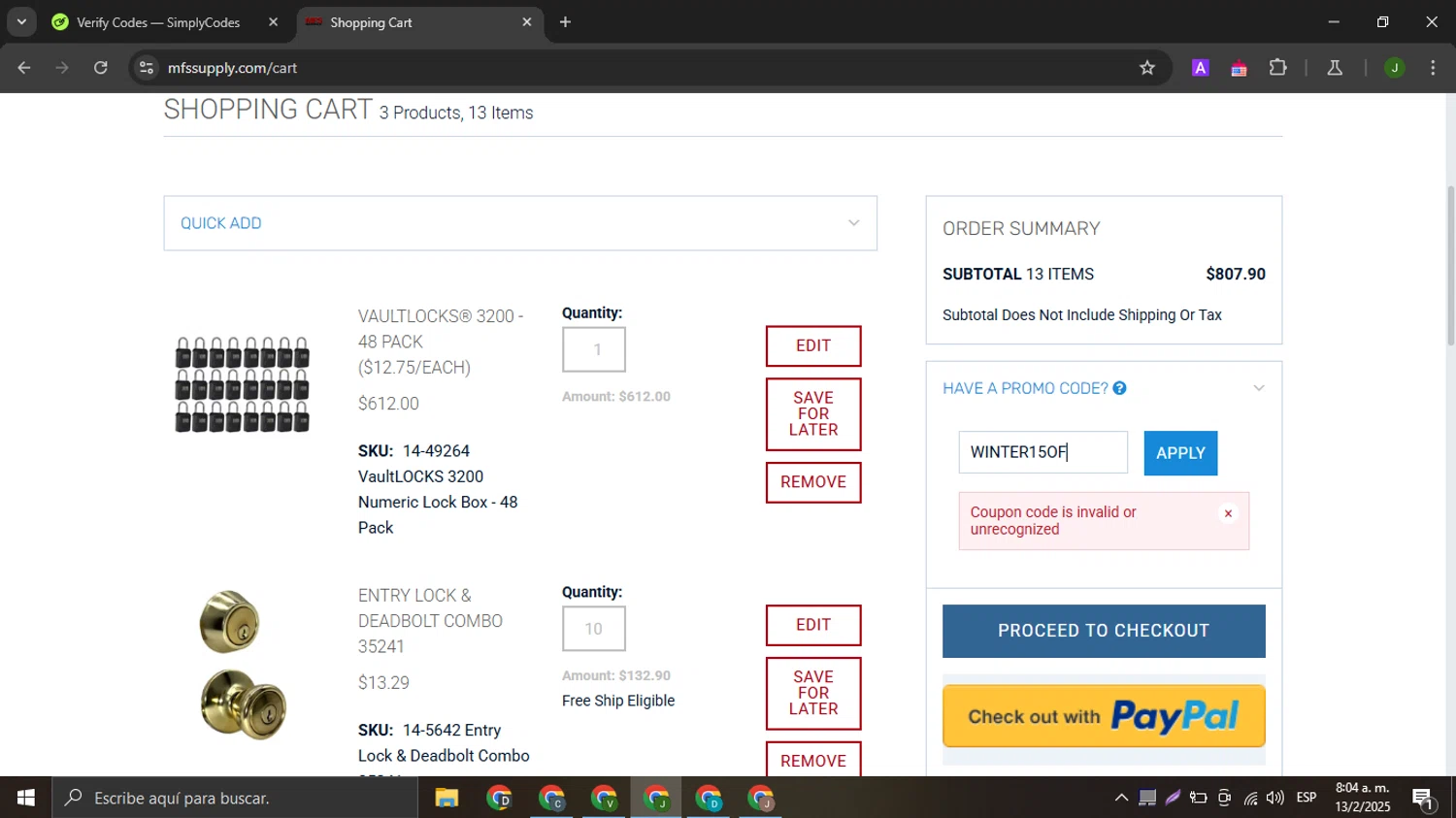Screen dimensions: 1456x818
Task: Open the notifications center icon
Action: pos(1424,799)
